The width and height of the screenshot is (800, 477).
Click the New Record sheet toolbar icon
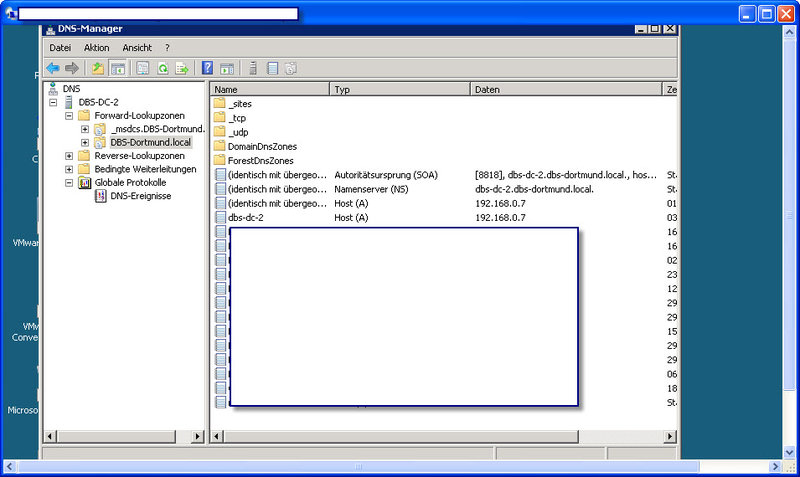click(272, 68)
